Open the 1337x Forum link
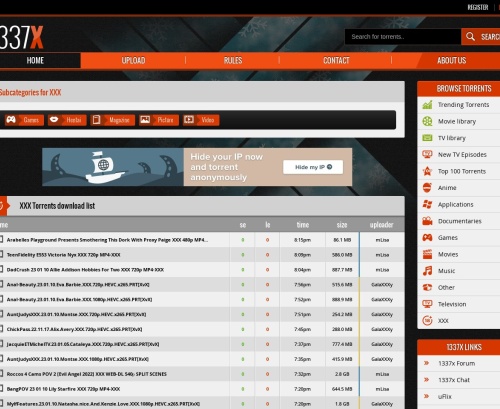The image size is (500, 409). [x=456, y=363]
